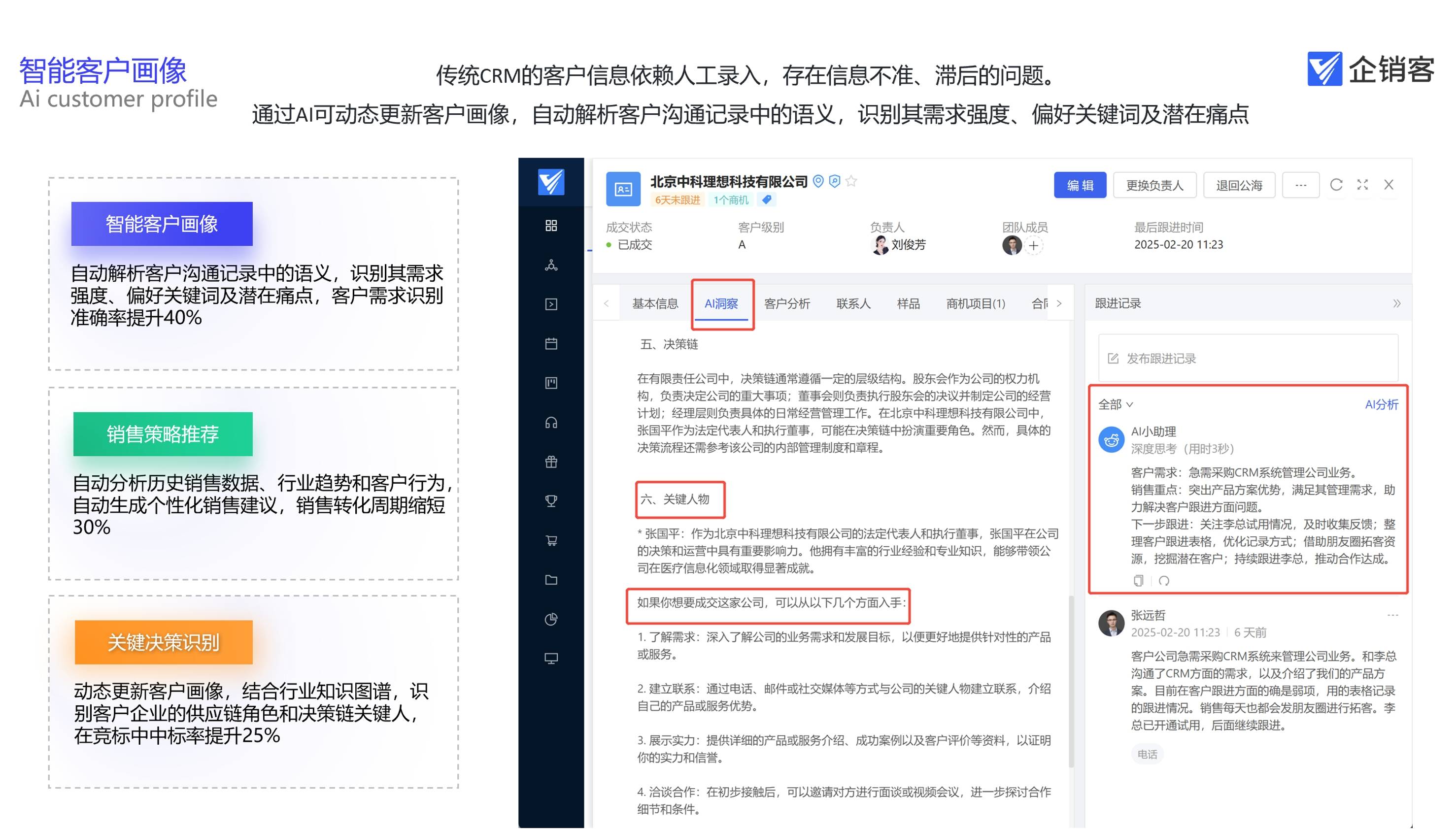
Task: Open the folder icon in sidebar
Action: click(551, 580)
